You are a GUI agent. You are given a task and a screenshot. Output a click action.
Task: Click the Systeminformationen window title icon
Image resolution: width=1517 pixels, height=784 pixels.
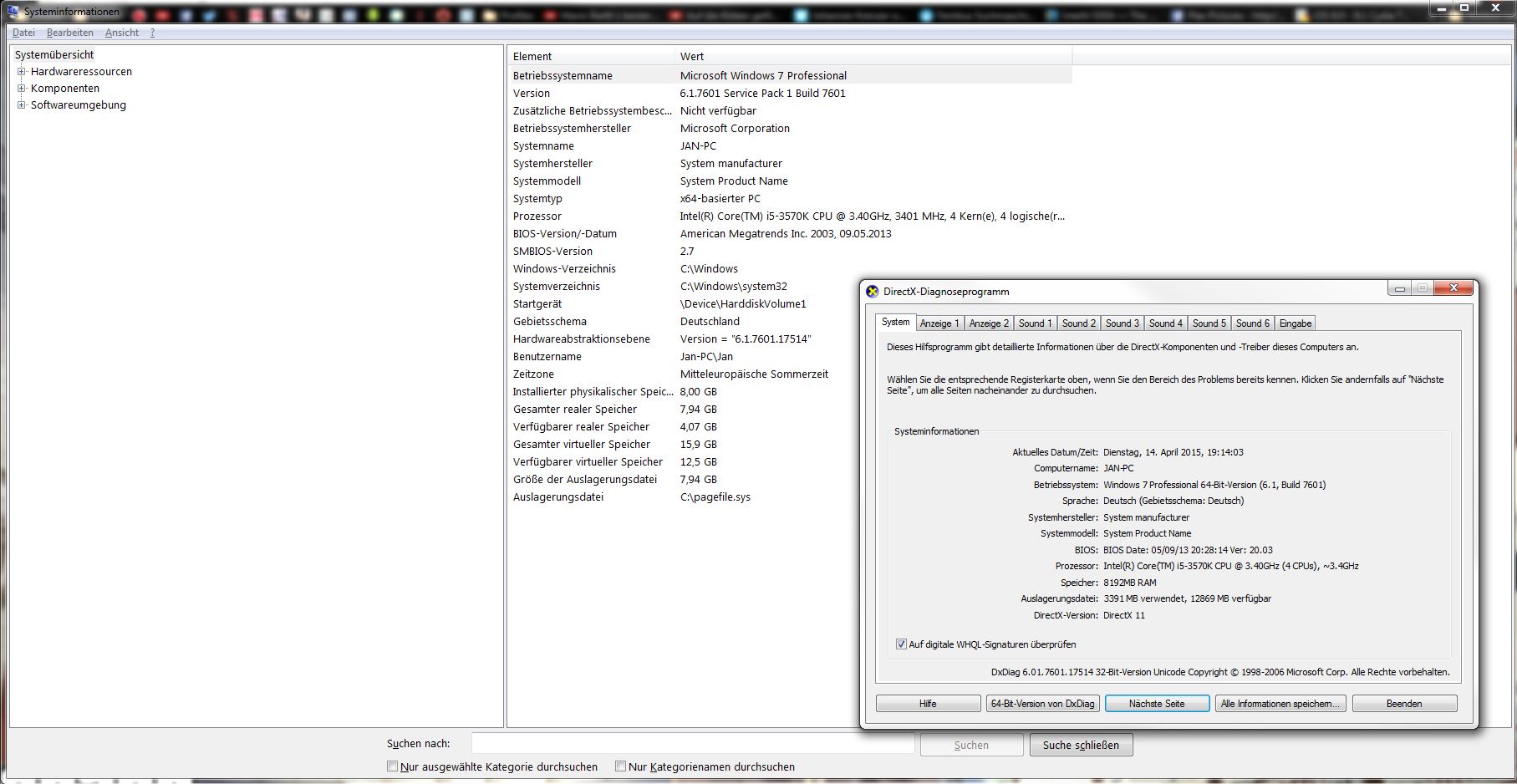[x=13, y=11]
